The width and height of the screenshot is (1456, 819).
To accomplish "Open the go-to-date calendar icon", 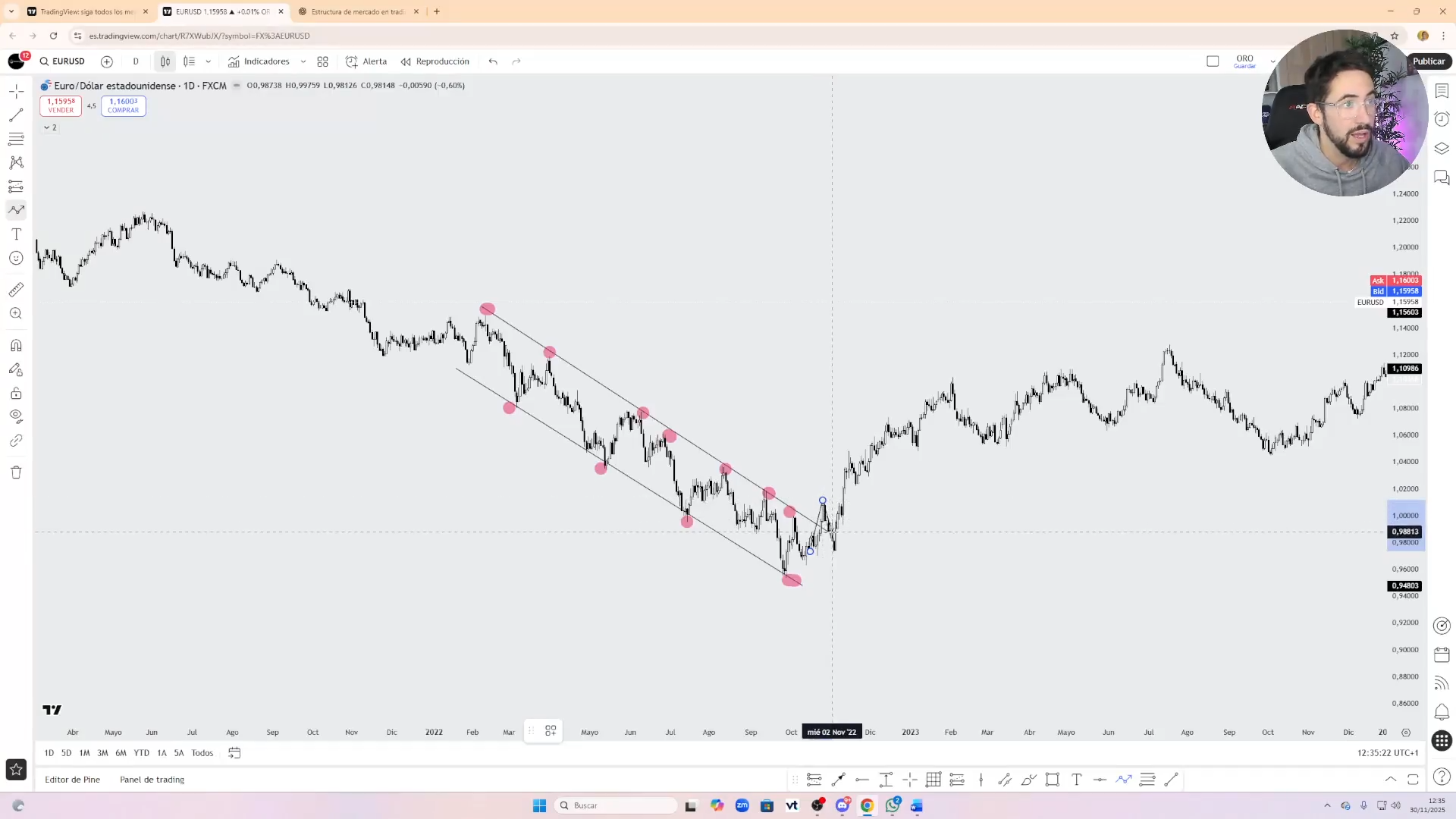I will tap(234, 753).
